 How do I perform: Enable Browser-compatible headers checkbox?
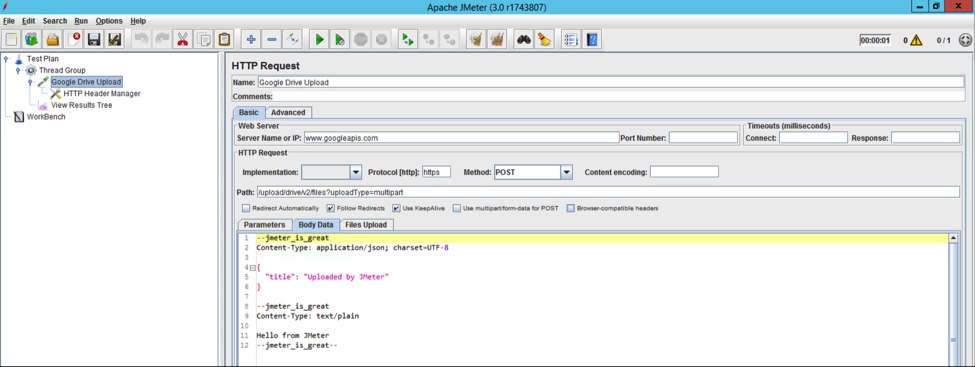pyautogui.click(x=570, y=208)
